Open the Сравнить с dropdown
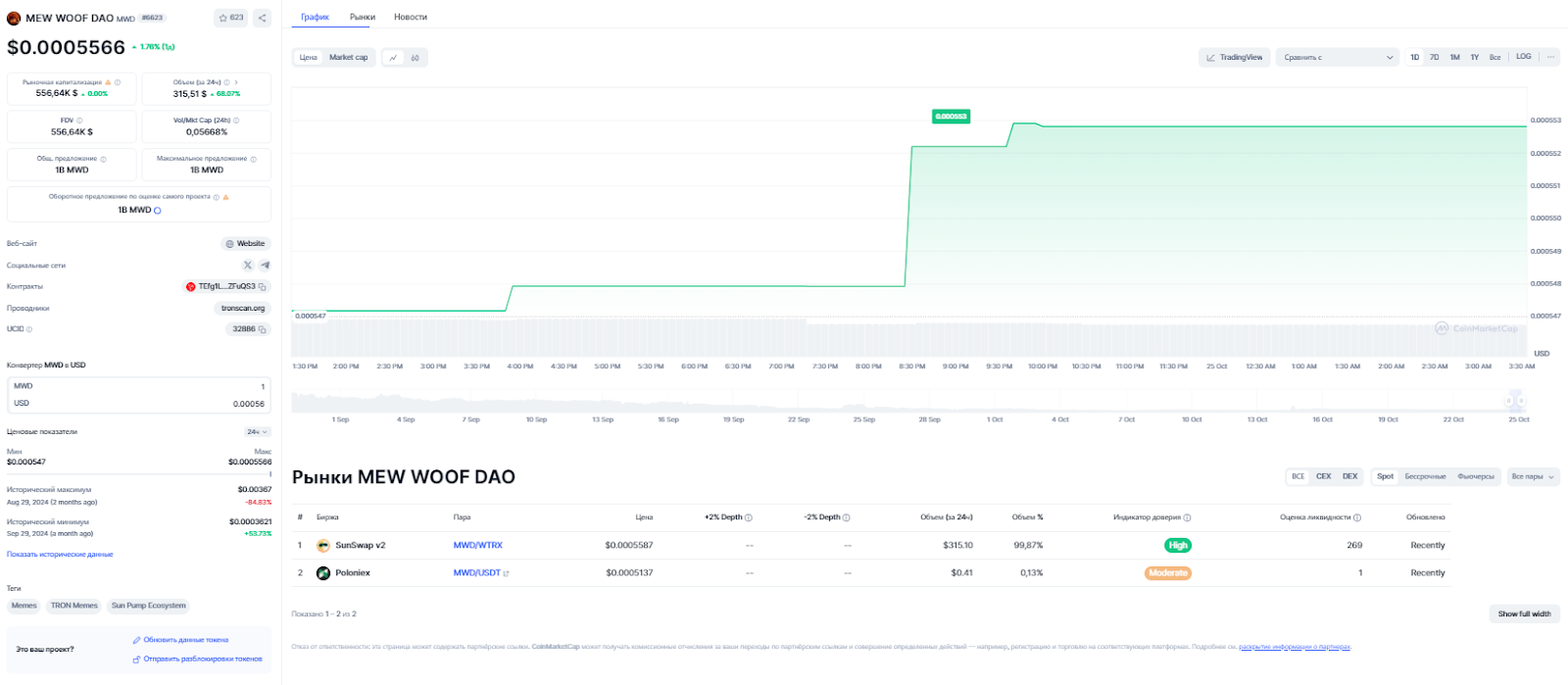Image resolution: width=1568 pixels, height=685 pixels. (x=1338, y=58)
